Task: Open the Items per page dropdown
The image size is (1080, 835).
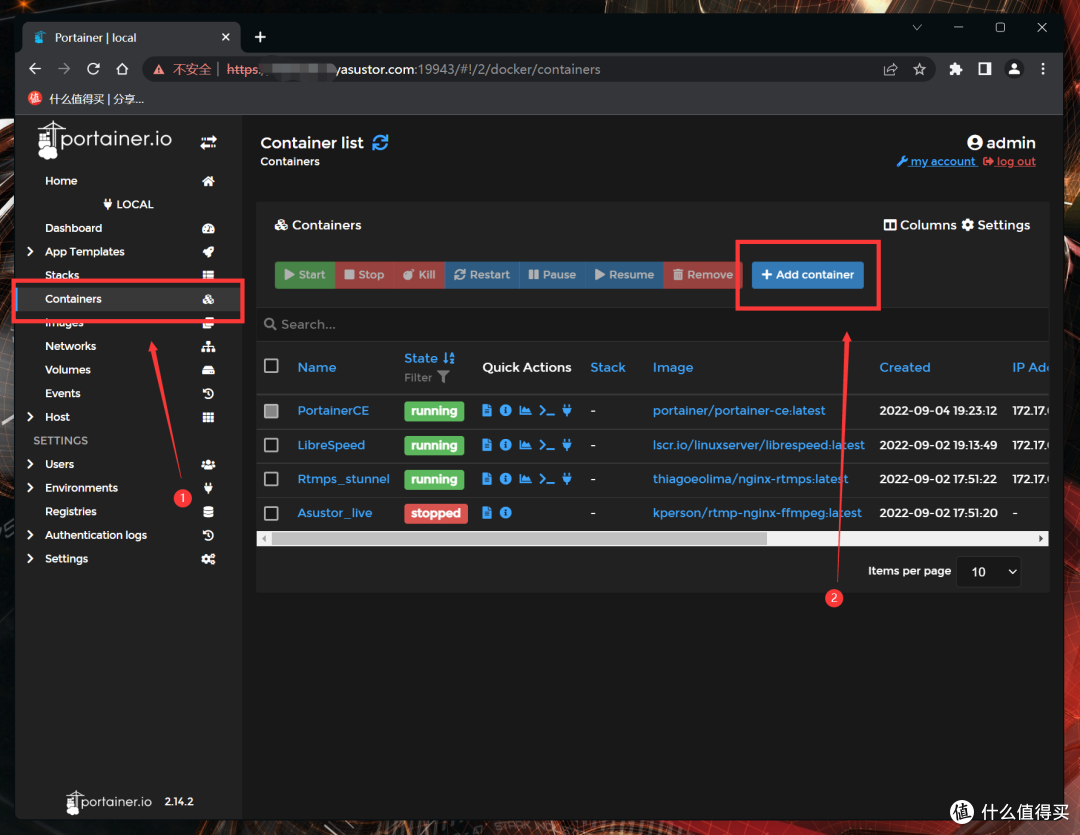Action: 989,571
